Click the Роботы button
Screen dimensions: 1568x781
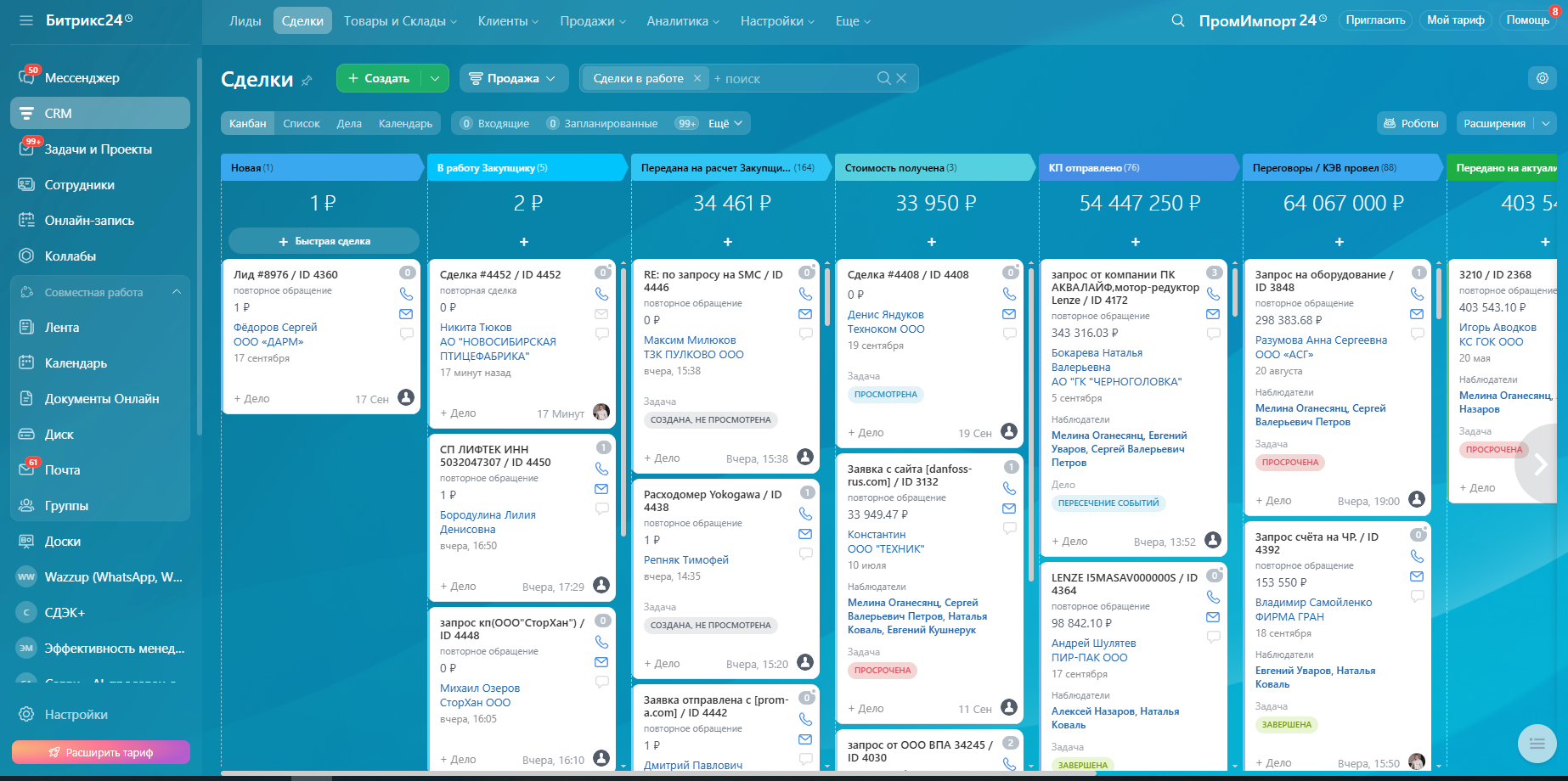pos(1411,124)
